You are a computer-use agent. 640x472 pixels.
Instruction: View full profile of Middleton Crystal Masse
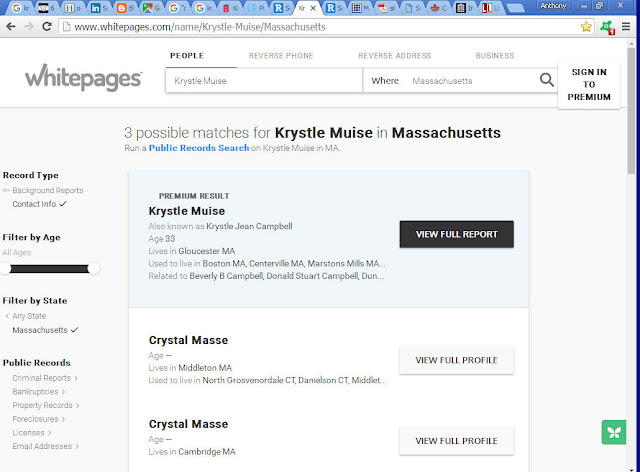(456, 360)
